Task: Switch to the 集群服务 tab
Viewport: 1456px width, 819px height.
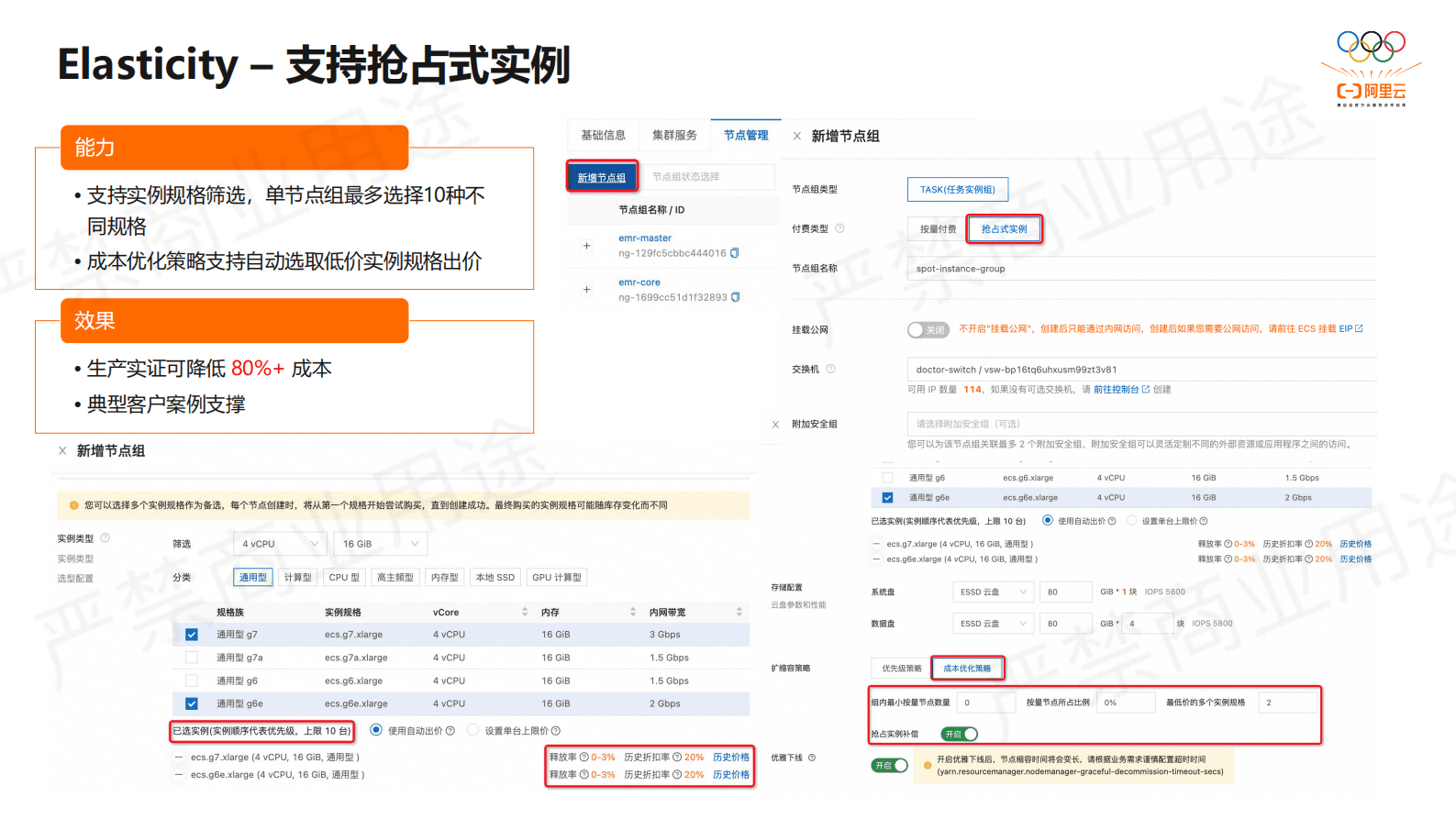Action: click(x=674, y=135)
